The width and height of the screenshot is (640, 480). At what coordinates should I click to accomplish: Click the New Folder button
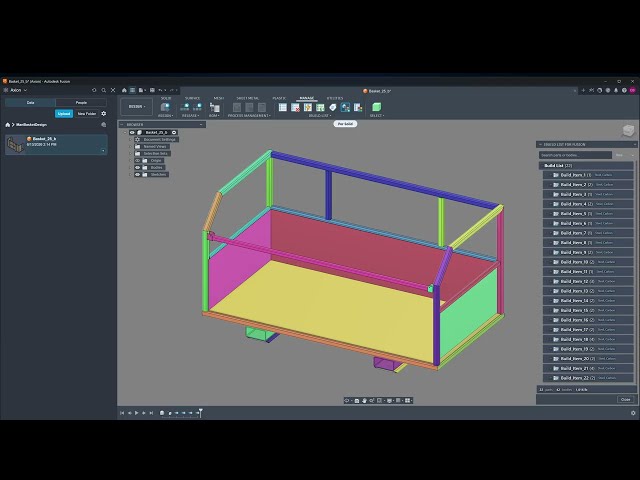[87, 113]
